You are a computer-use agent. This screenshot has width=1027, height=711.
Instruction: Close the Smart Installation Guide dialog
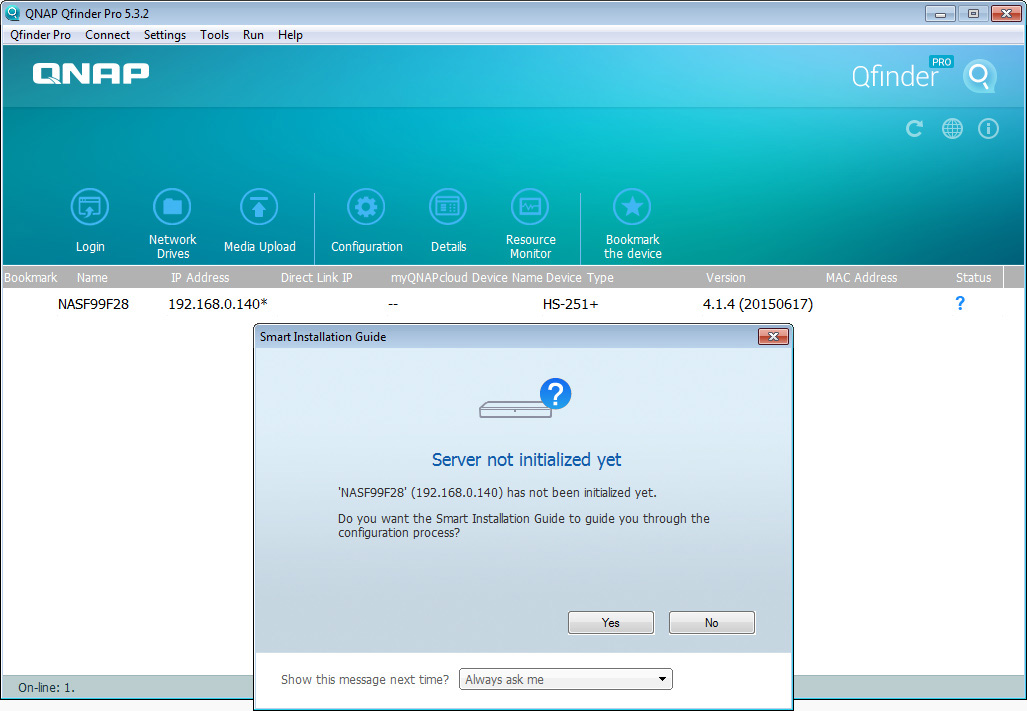coord(773,337)
